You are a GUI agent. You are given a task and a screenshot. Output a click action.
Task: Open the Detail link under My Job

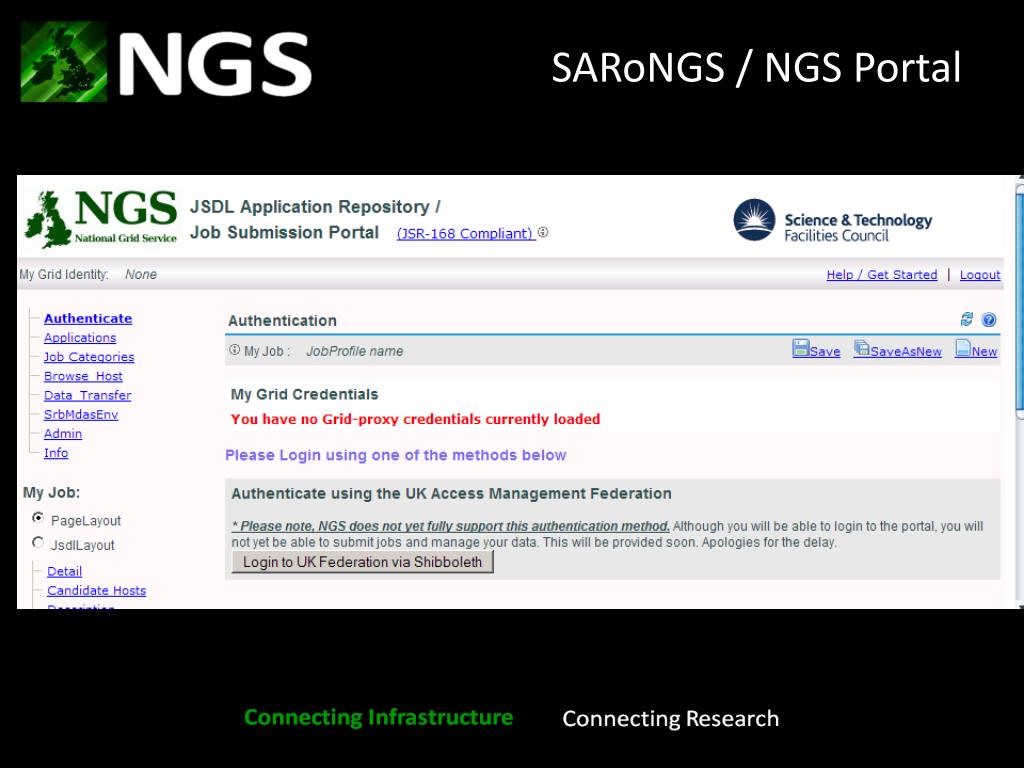(x=65, y=571)
